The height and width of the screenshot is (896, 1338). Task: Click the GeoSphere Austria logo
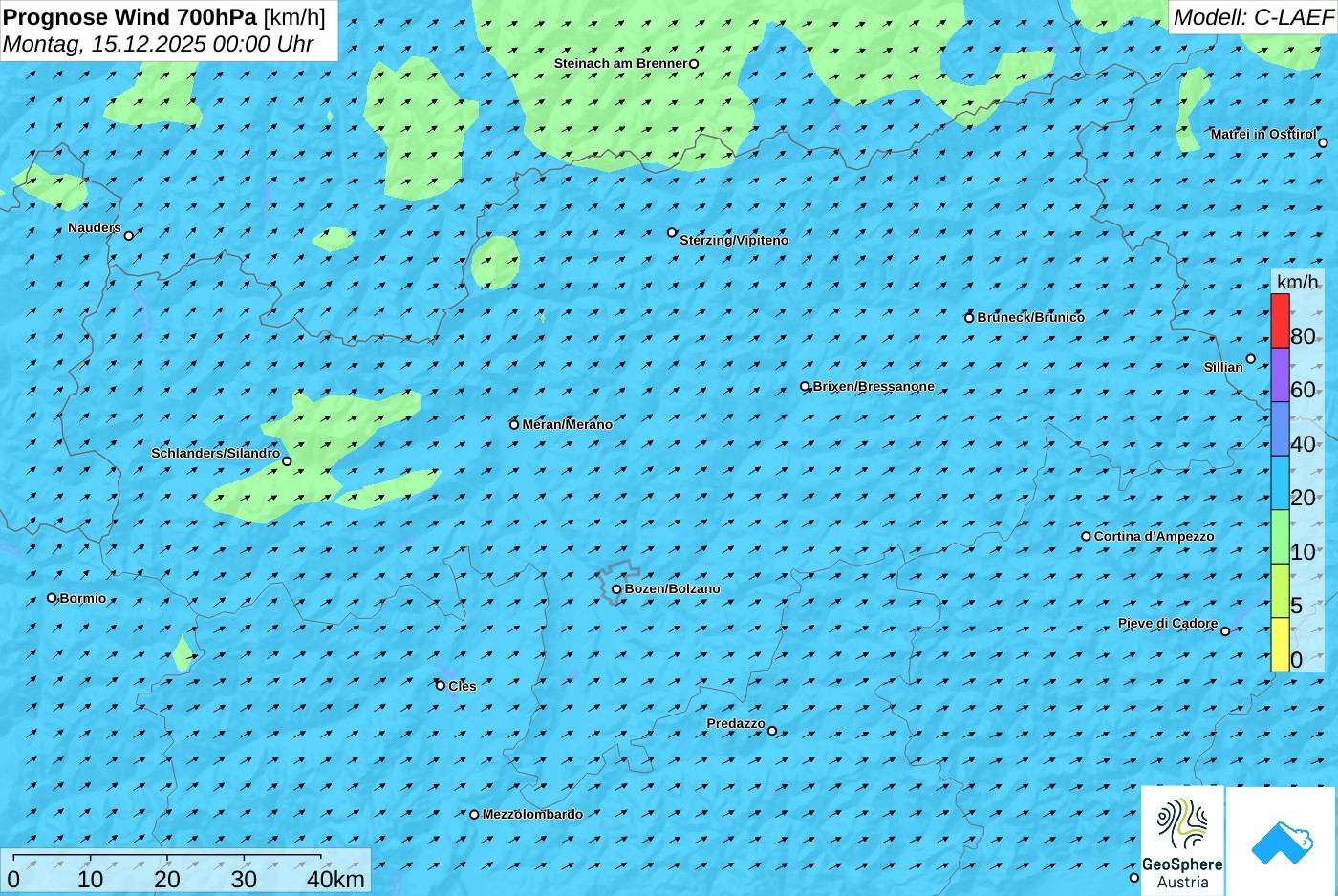1182,842
